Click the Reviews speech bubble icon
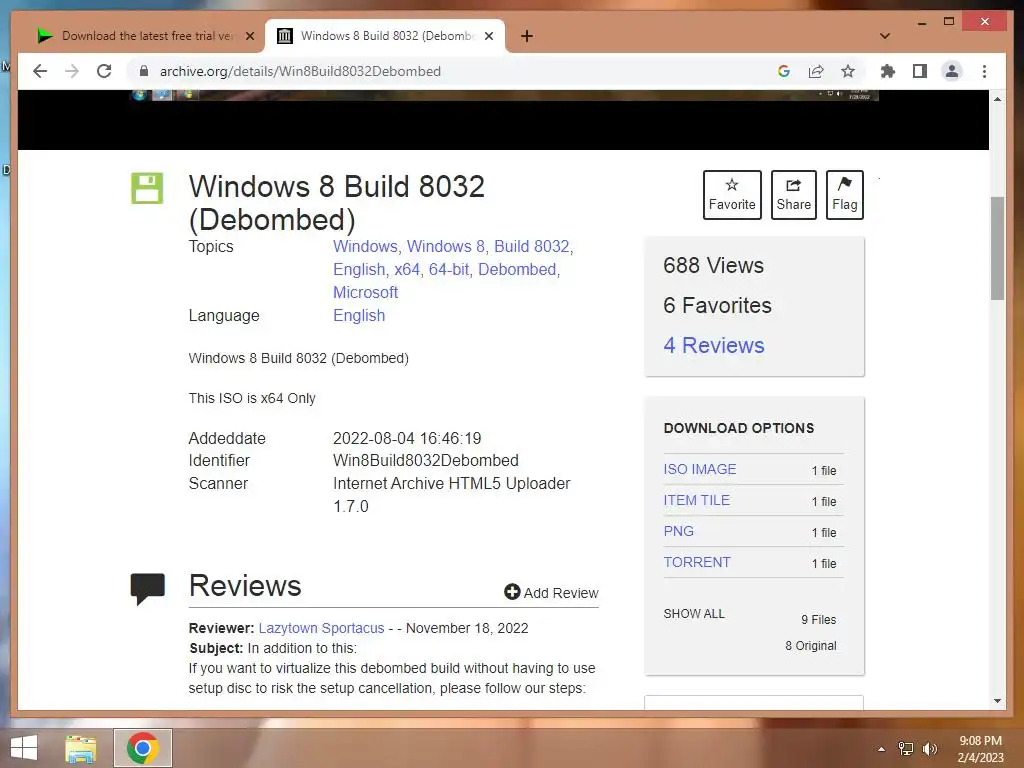 (148, 588)
